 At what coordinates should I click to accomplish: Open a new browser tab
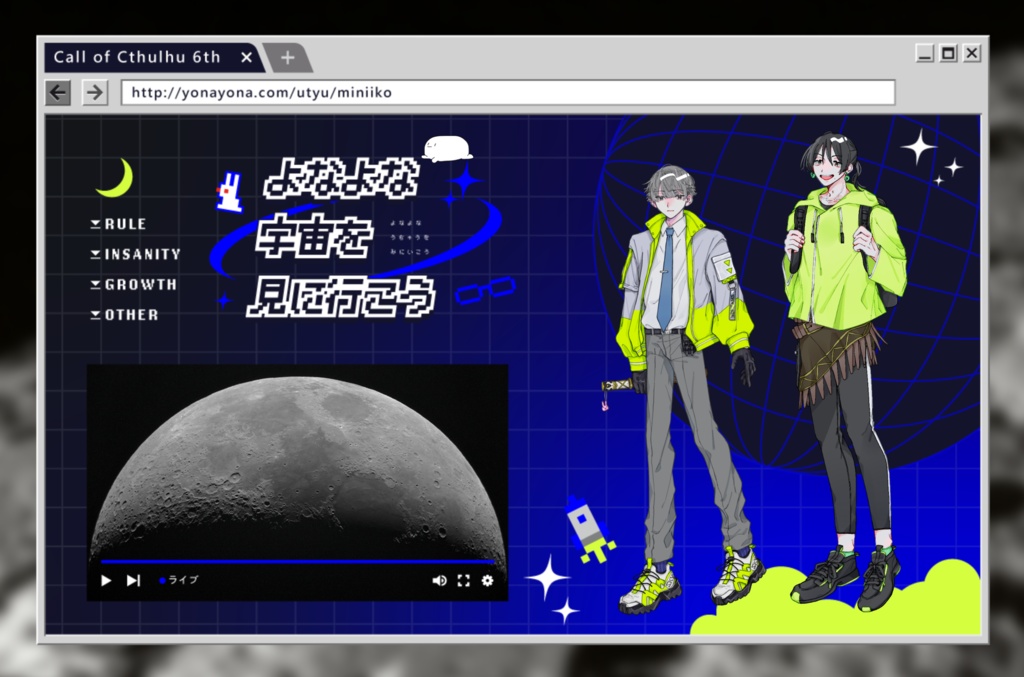point(287,57)
